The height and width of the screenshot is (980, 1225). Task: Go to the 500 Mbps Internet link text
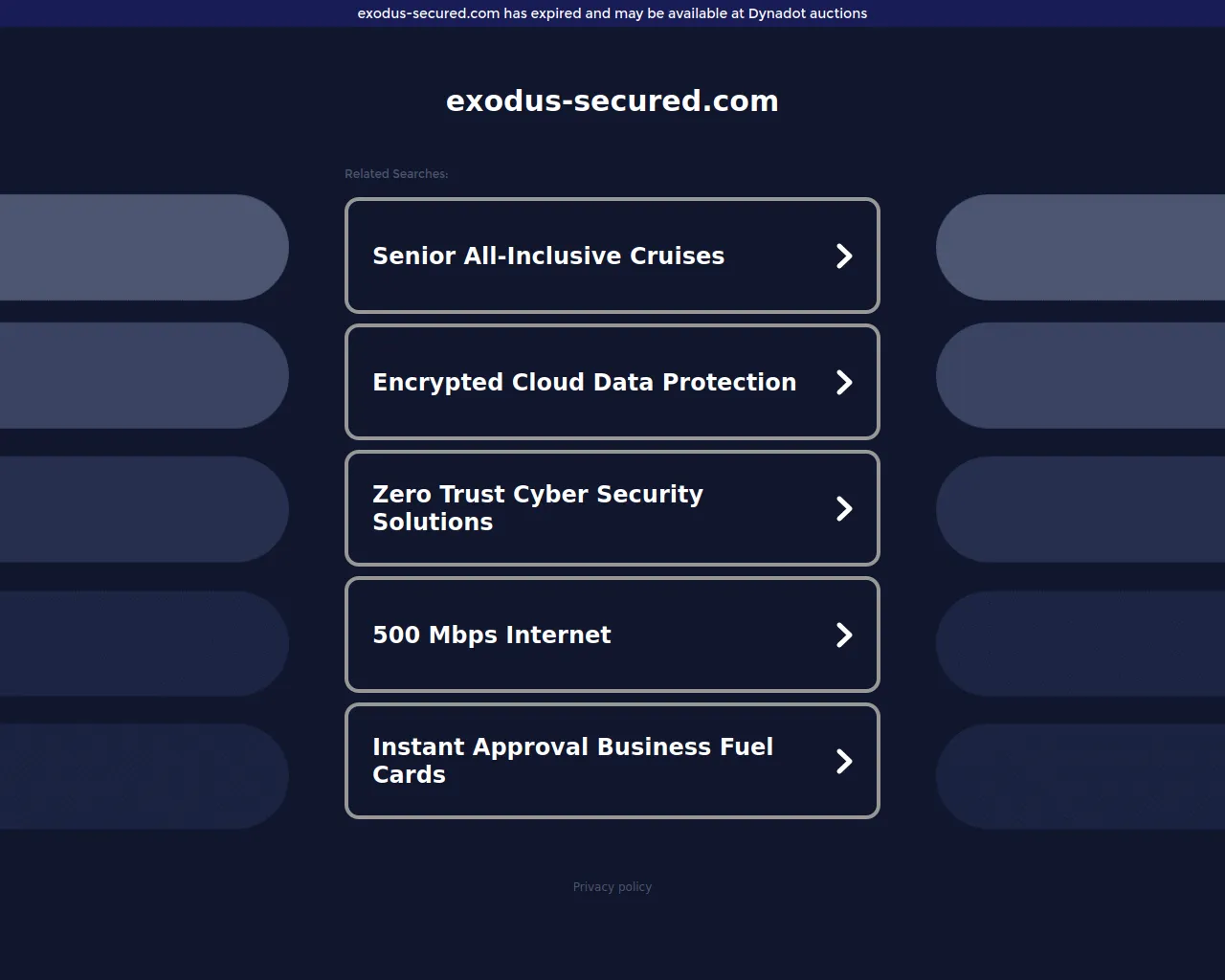click(491, 635)
